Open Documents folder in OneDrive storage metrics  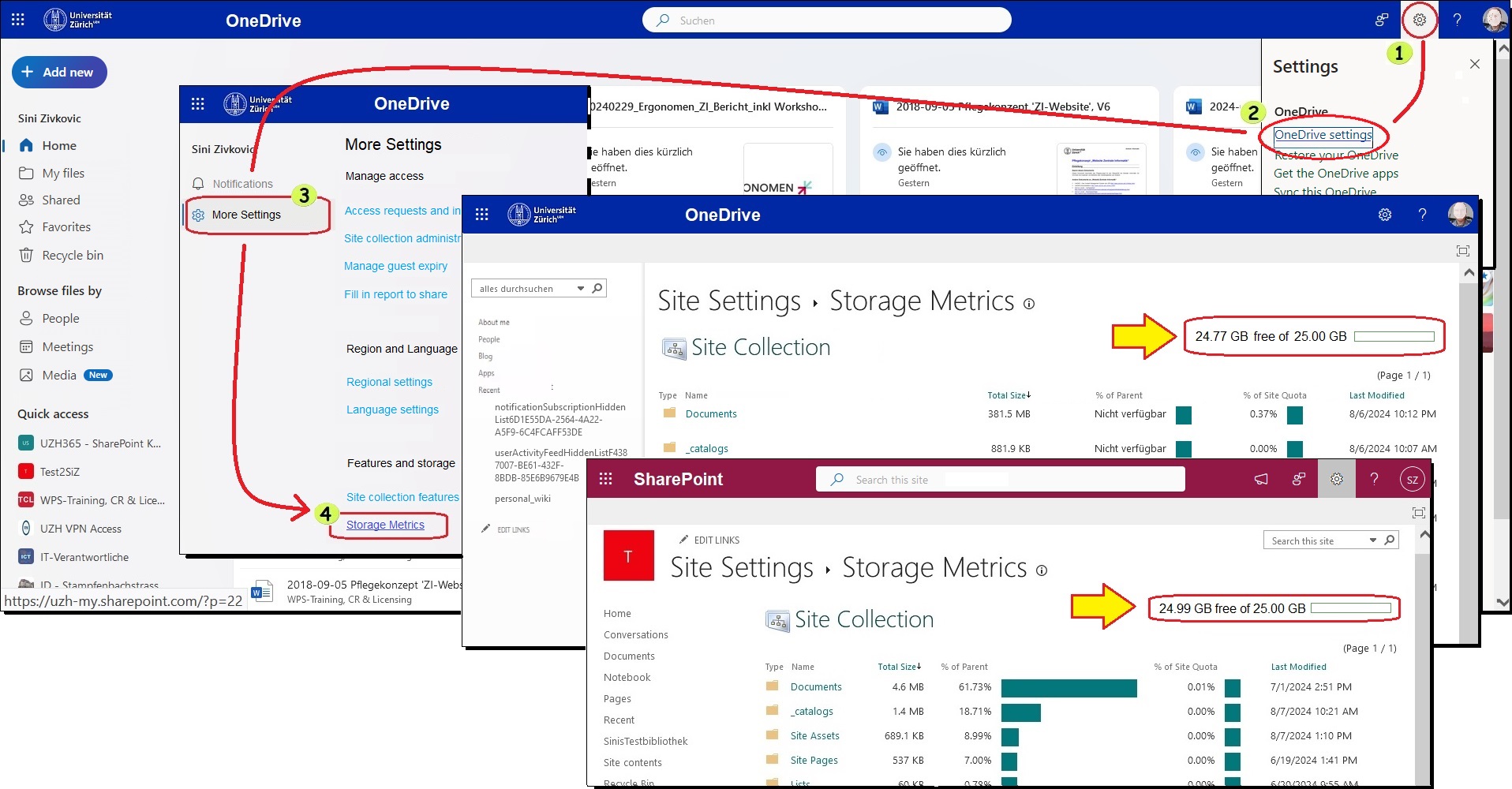(711, 414)
